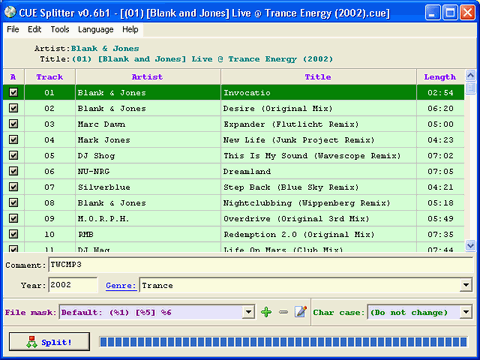This screenshot has width=480, height=360.
Task: Open the Char case dropdown
Action: click(x=466, y=312)
